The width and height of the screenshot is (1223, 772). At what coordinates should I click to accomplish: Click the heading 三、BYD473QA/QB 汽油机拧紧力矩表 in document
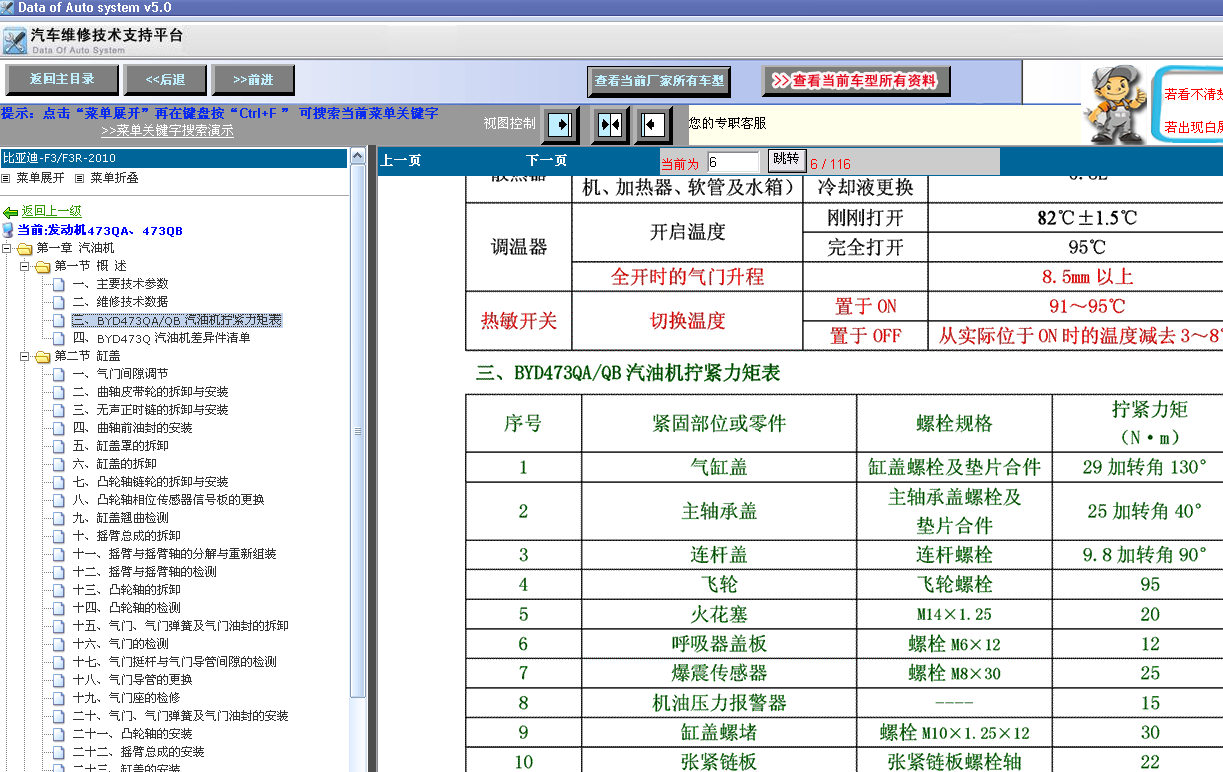(x=628, y=374)
